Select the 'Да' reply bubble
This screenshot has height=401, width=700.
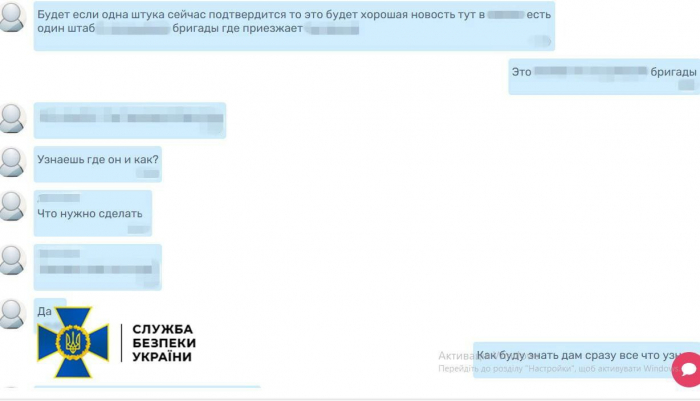(x=46, y=311)
